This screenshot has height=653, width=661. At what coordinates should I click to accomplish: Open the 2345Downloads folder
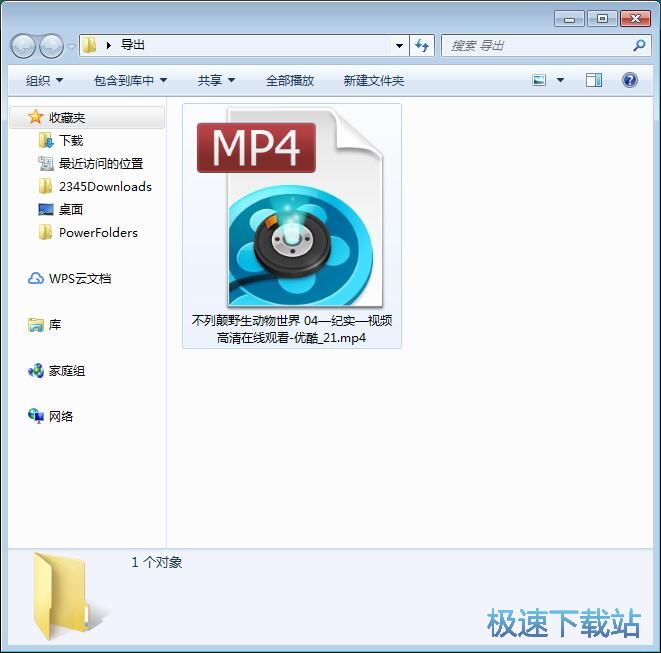click(x=105, y=186)
